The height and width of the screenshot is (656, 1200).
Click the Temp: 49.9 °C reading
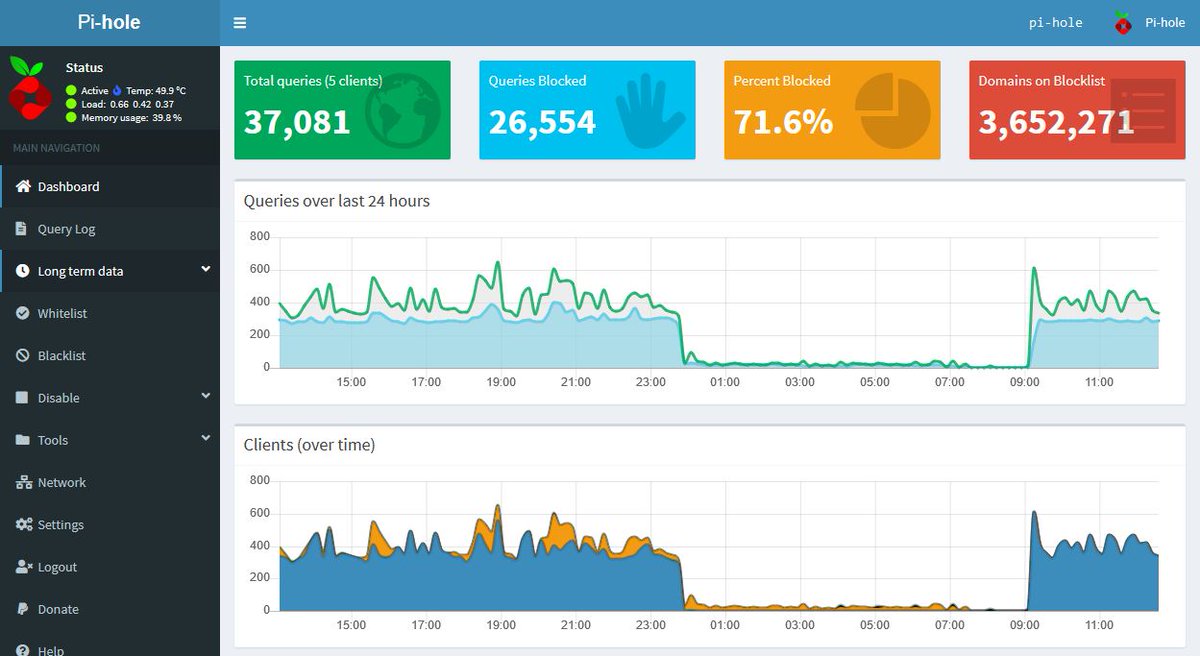[156, 90]
